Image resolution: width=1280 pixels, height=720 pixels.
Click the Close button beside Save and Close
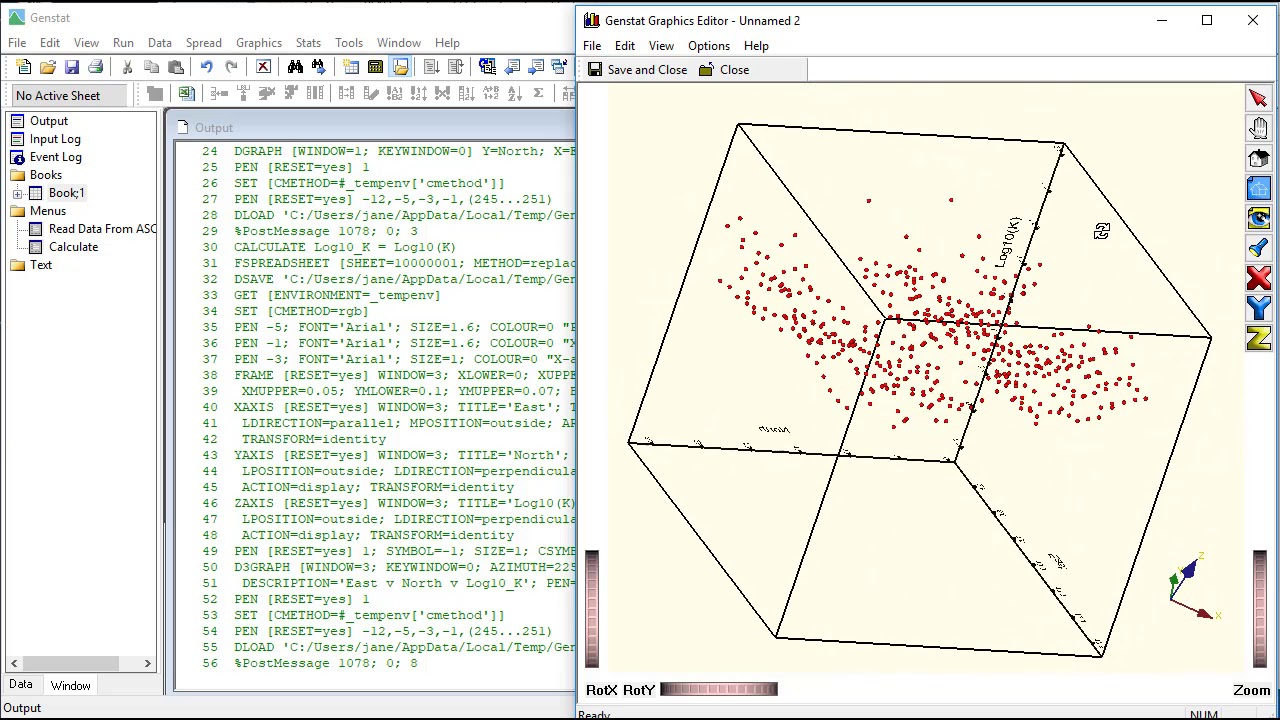click(724, 70)
